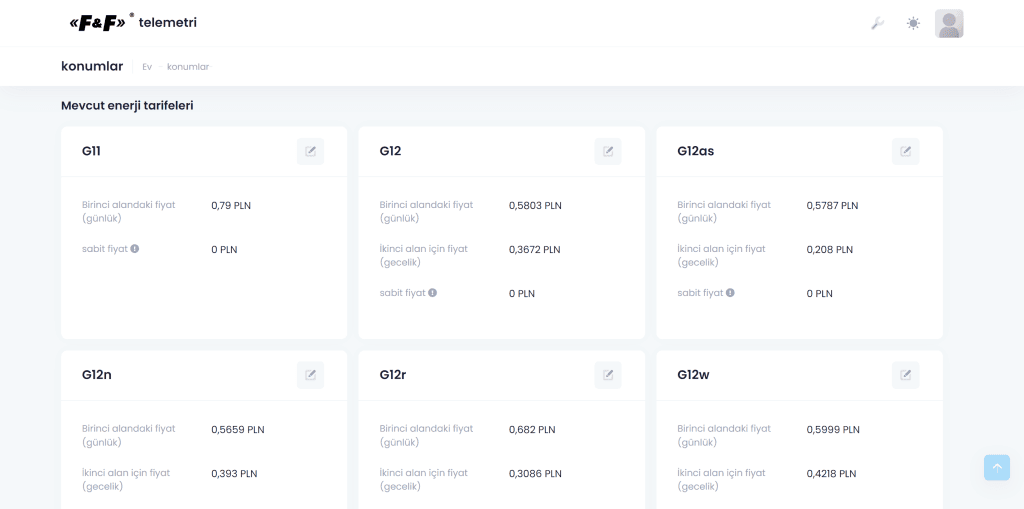
Task: Edit the G12as tariff
Action: point(906,152)
